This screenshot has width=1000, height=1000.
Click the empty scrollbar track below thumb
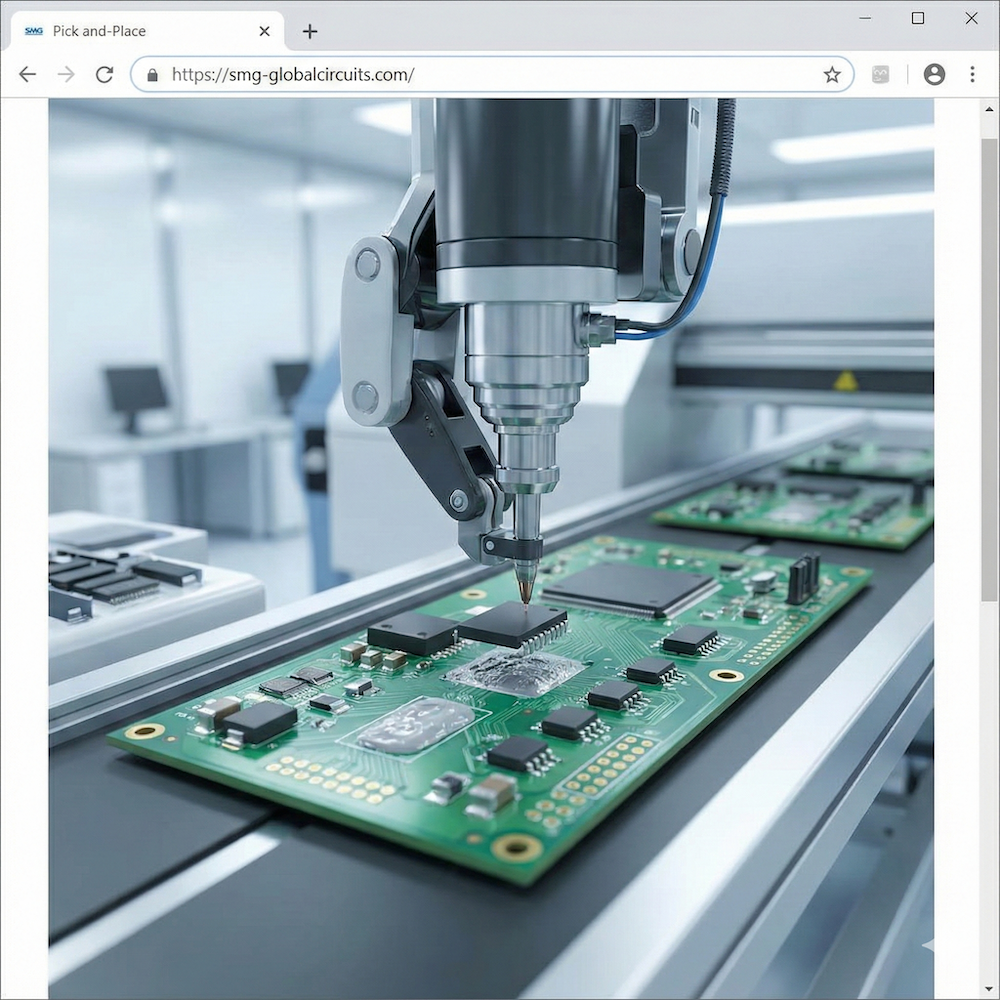pyautogui.click(x=989, y=800)
